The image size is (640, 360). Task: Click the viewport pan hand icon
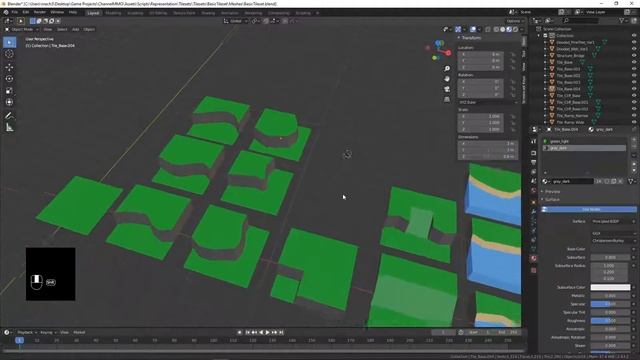(x=447, y=79)
